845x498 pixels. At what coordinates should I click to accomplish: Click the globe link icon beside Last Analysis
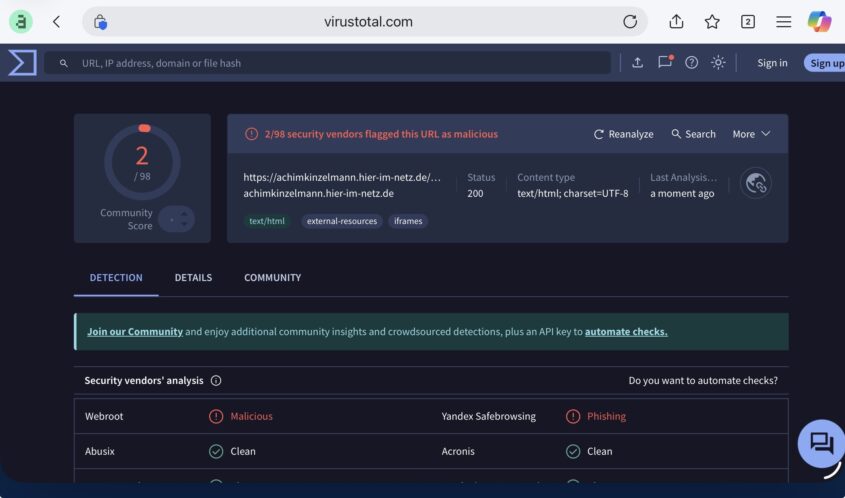tap(756, 183)
